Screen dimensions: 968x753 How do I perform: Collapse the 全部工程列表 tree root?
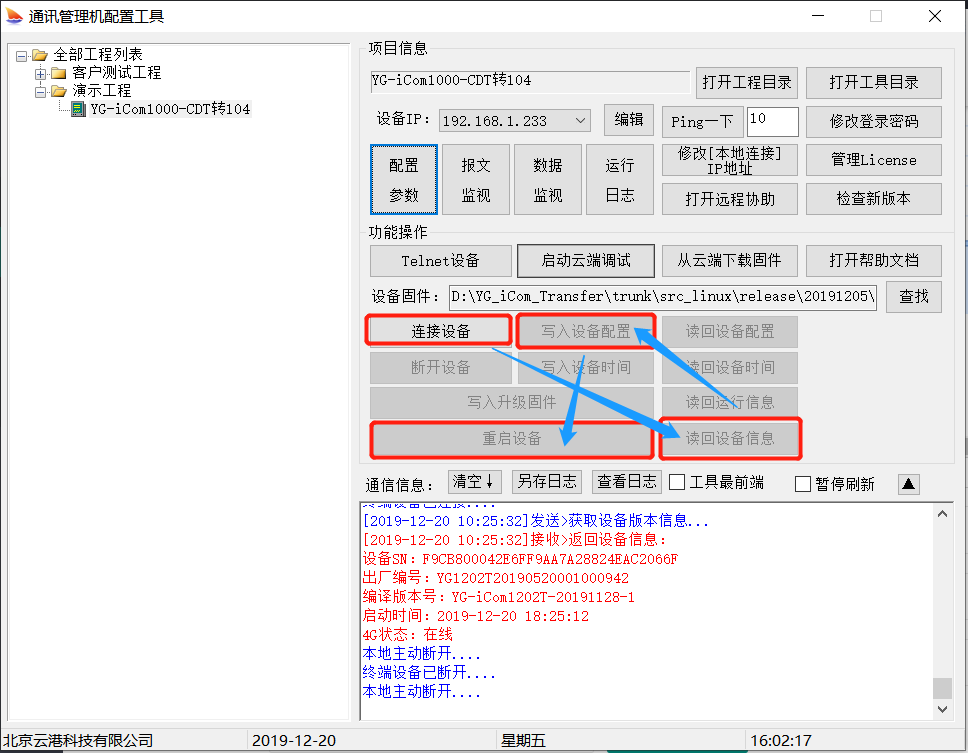pos(22,56)
